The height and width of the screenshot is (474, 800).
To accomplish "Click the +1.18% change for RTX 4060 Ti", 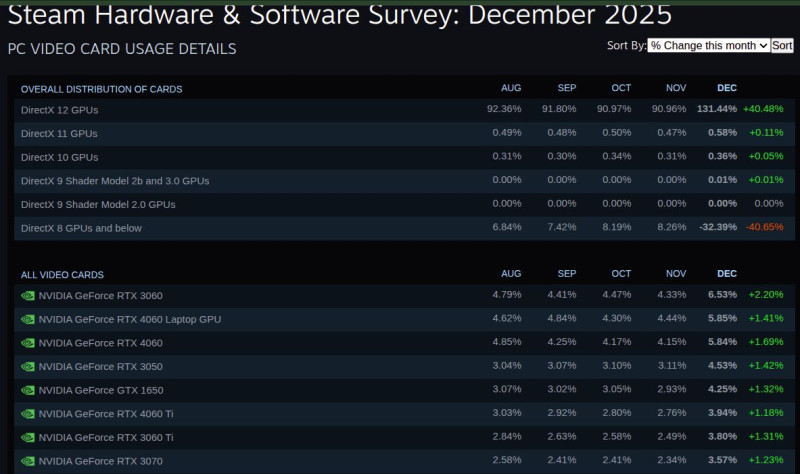I will (x=766, y=413).
